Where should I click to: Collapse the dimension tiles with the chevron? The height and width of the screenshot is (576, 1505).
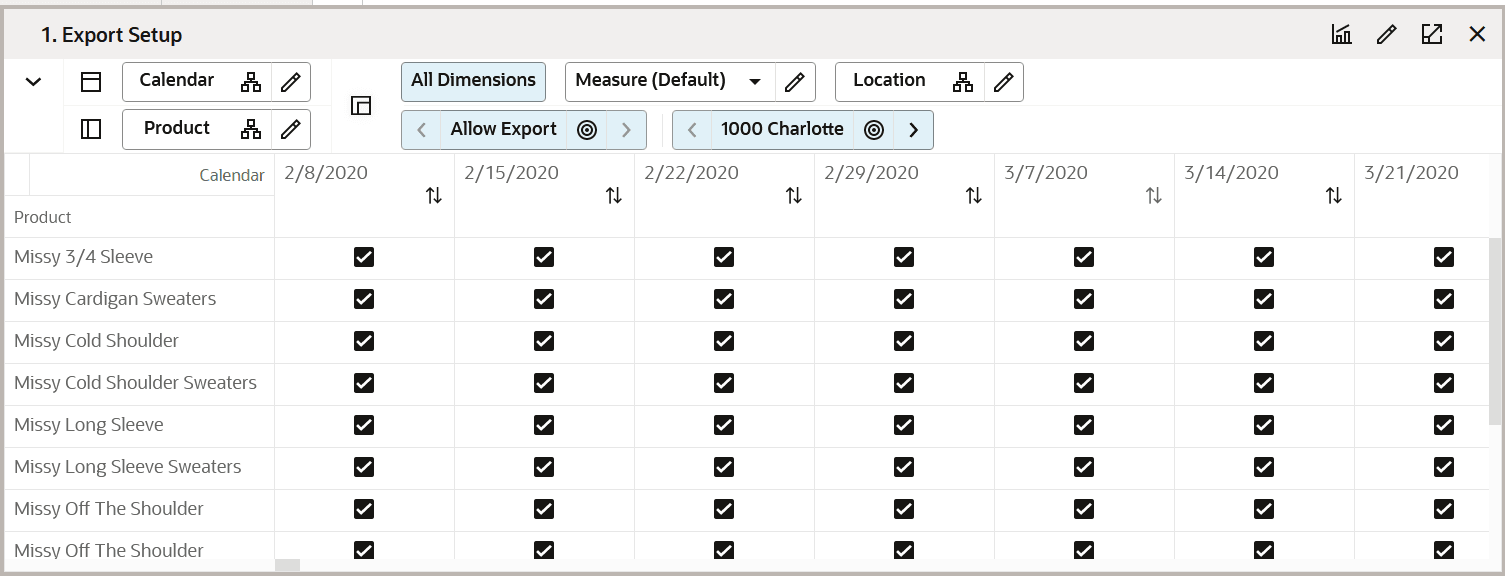[x=31, y=81]
